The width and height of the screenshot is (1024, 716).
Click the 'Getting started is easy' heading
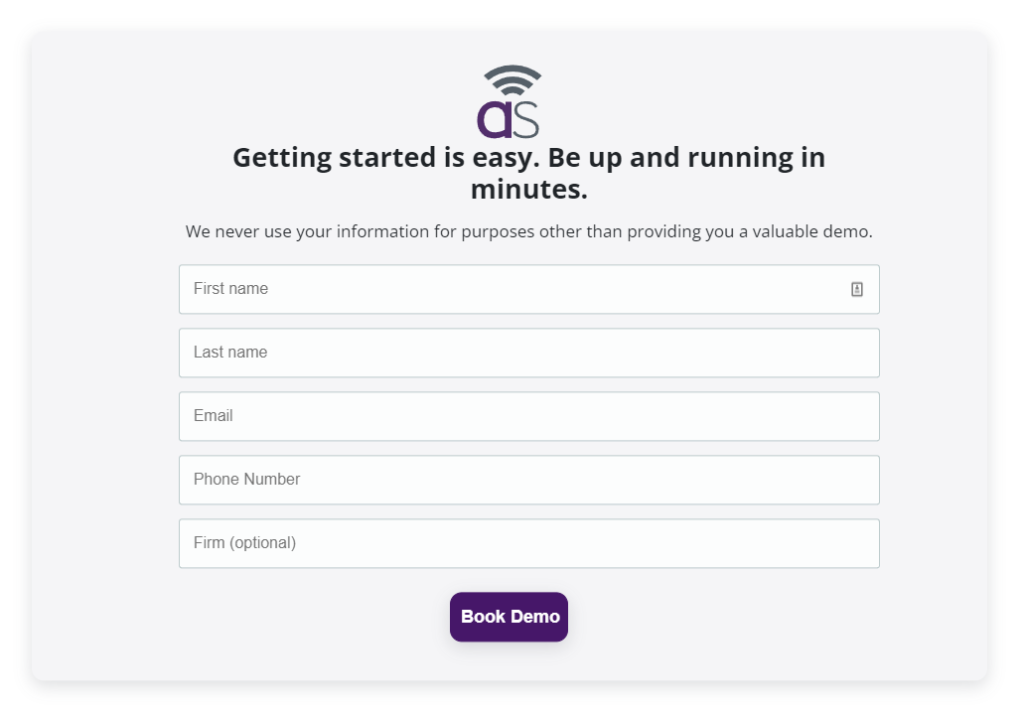tap(529, 158)
